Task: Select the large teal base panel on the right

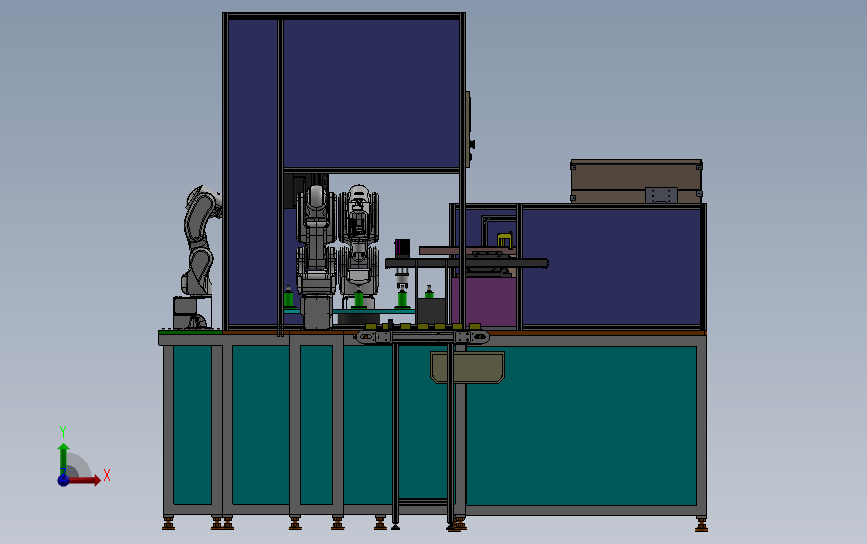Action: (x=581, y=426)
